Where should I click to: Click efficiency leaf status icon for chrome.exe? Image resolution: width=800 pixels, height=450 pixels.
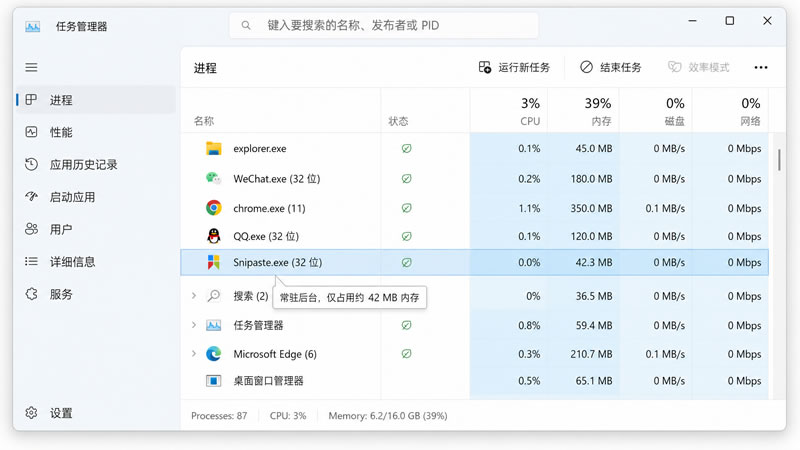(x=406, y=208)
